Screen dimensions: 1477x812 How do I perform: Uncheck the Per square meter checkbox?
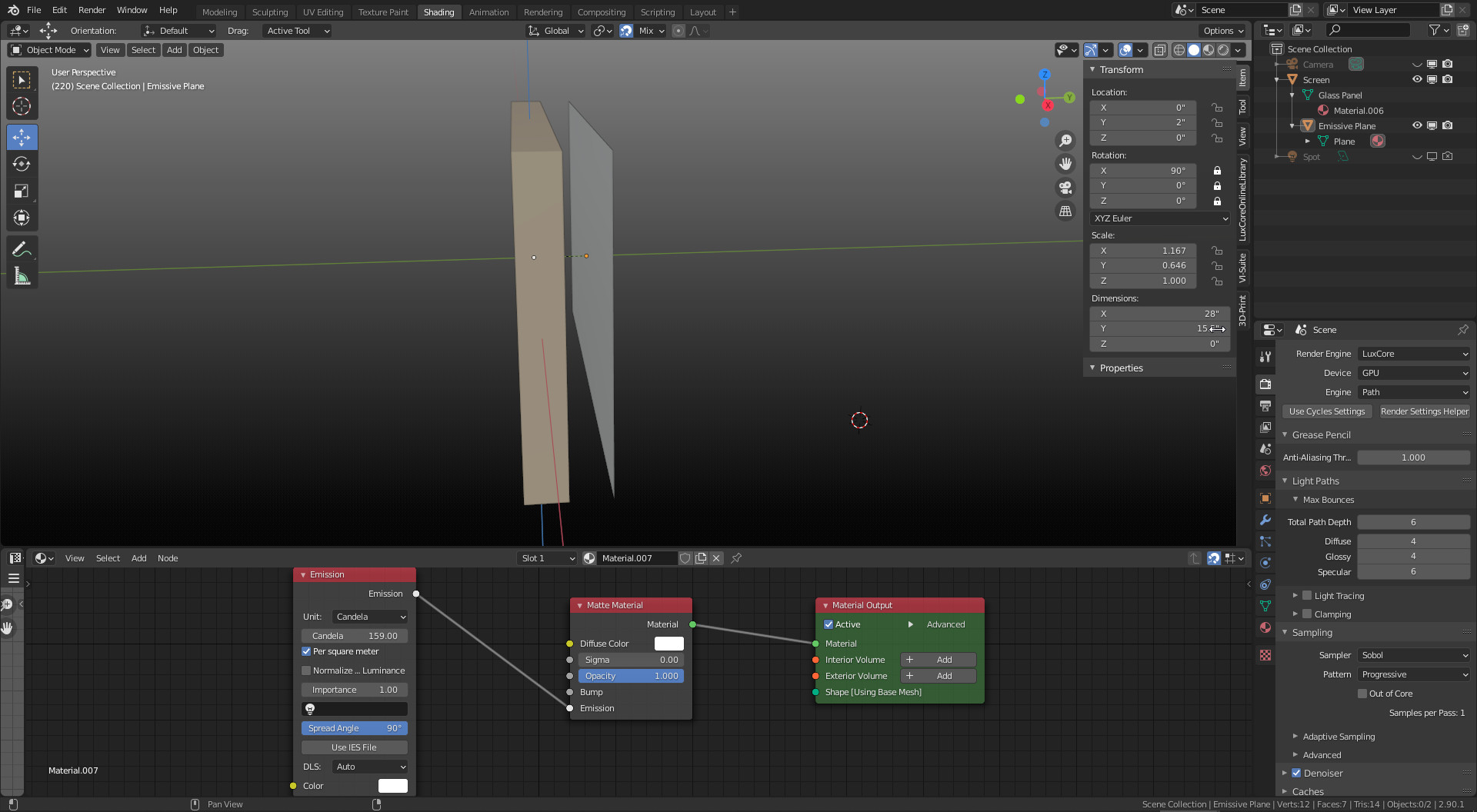(306, 651)
